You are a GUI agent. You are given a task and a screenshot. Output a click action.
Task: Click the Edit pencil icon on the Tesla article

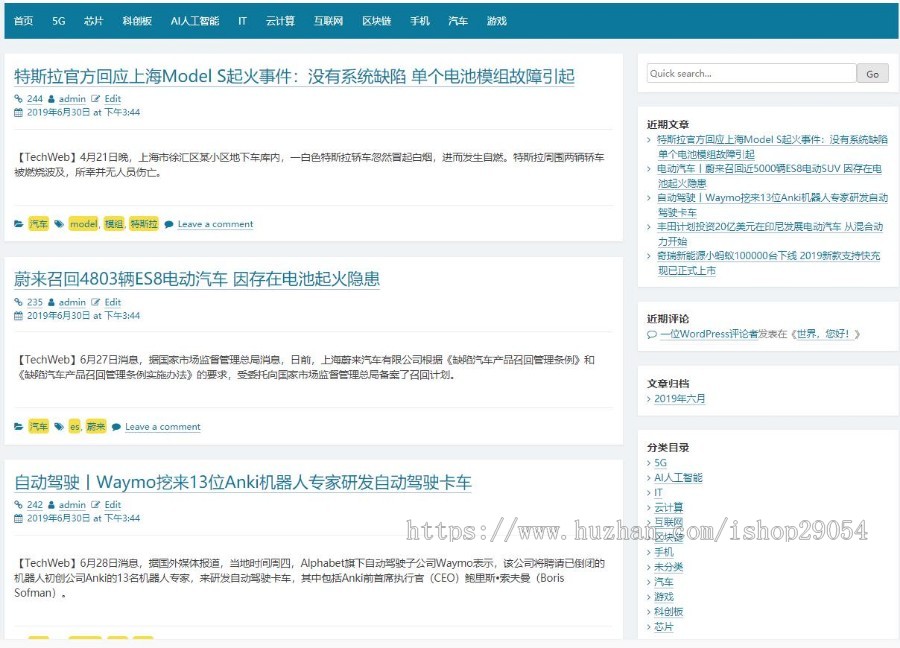[96, 99]
